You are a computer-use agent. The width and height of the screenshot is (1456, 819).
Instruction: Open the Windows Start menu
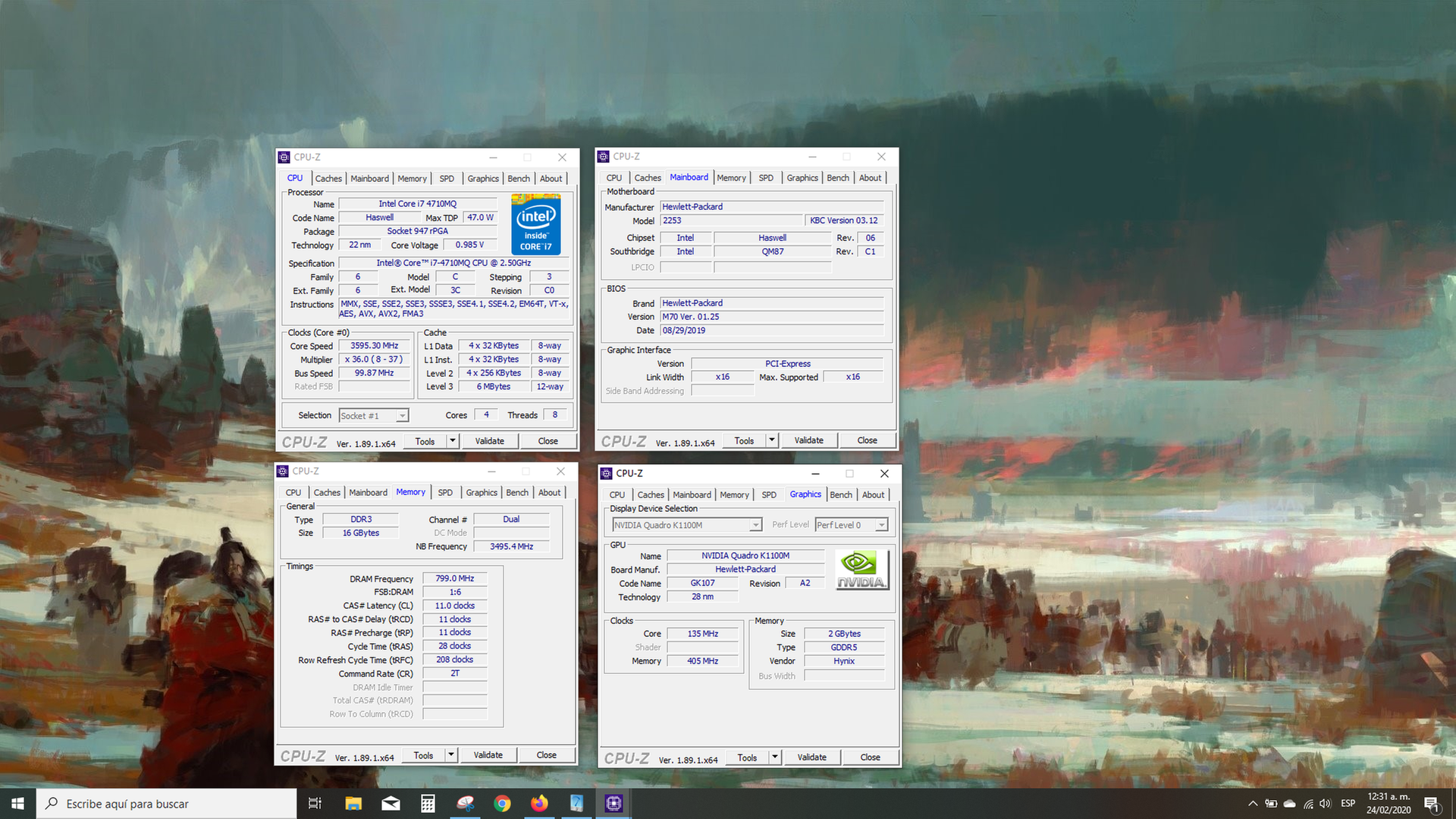[x=17, y=803]
